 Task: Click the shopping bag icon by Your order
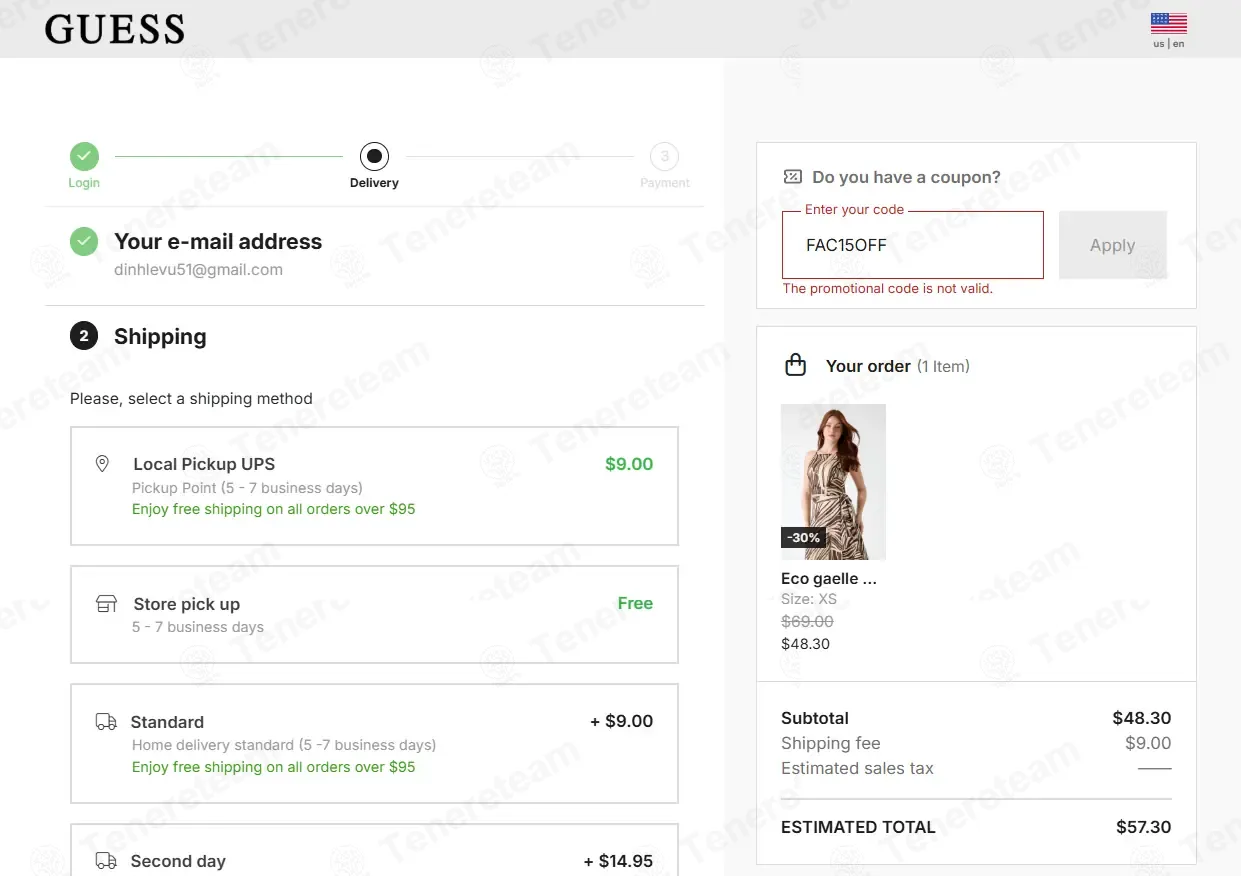click(796, 365)
